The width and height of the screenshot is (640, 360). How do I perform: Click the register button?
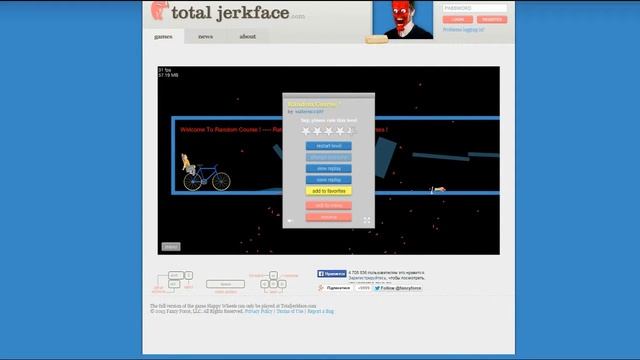tap(492, 20)
